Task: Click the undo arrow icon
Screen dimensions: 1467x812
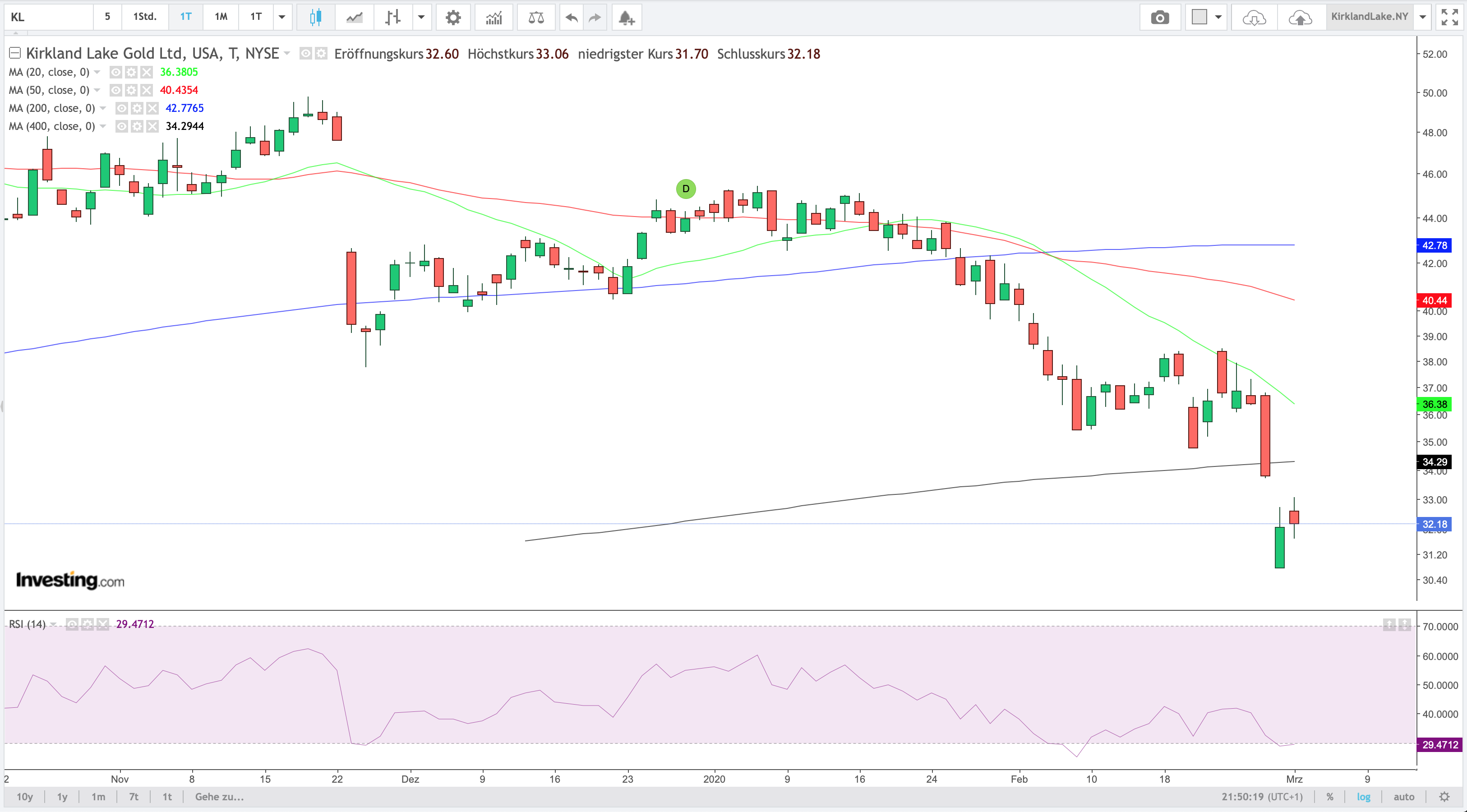Action: tap(571, 17)
